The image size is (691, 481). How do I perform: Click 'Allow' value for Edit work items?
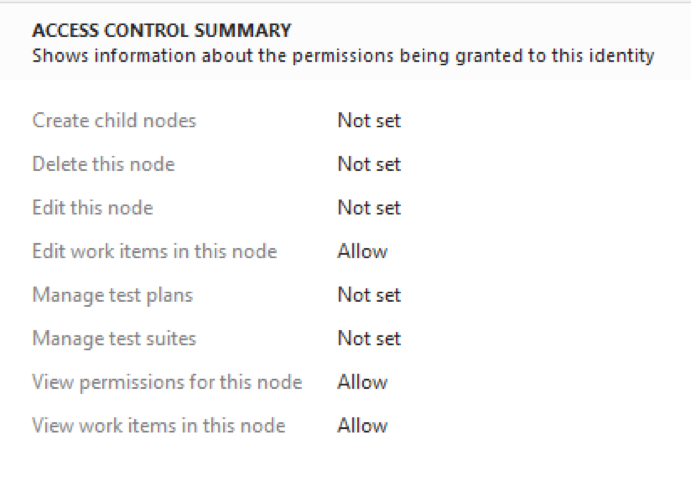362,251
